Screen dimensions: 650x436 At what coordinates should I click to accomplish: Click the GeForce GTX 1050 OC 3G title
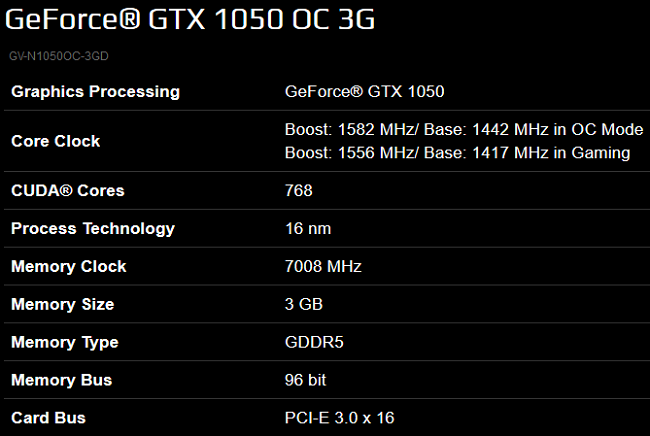tap(190, 19)
